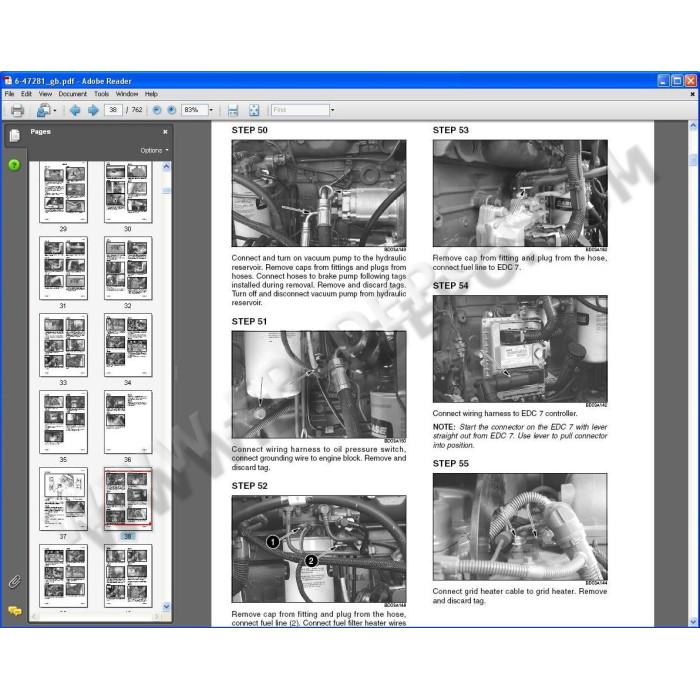Click STEP 53 heading text

click(450, 130)
